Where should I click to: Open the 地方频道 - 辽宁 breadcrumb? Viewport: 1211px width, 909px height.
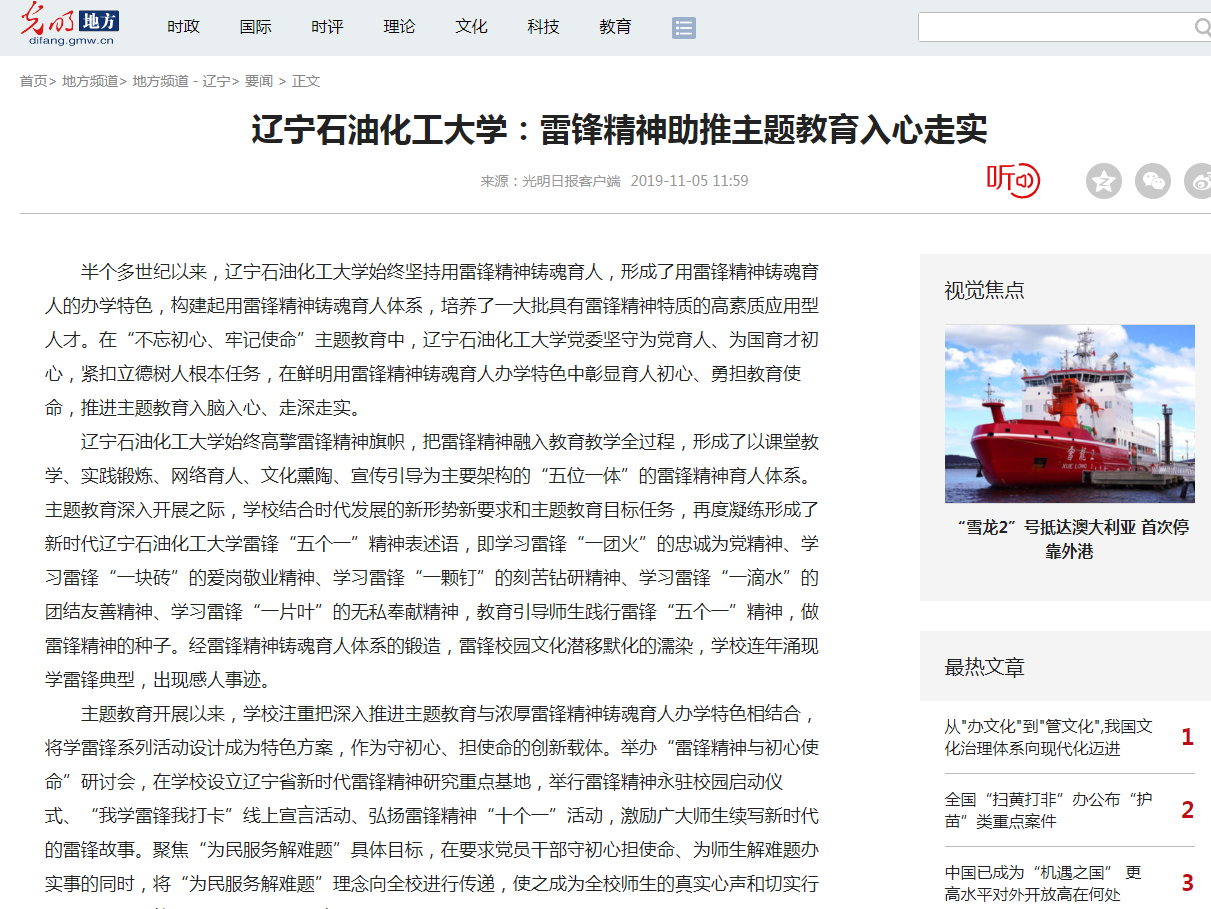181,81
